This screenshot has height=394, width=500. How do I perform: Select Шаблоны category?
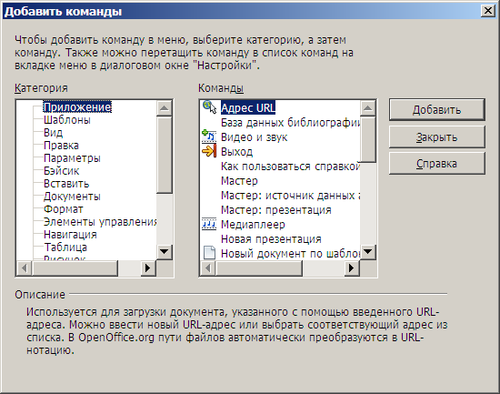67,120
